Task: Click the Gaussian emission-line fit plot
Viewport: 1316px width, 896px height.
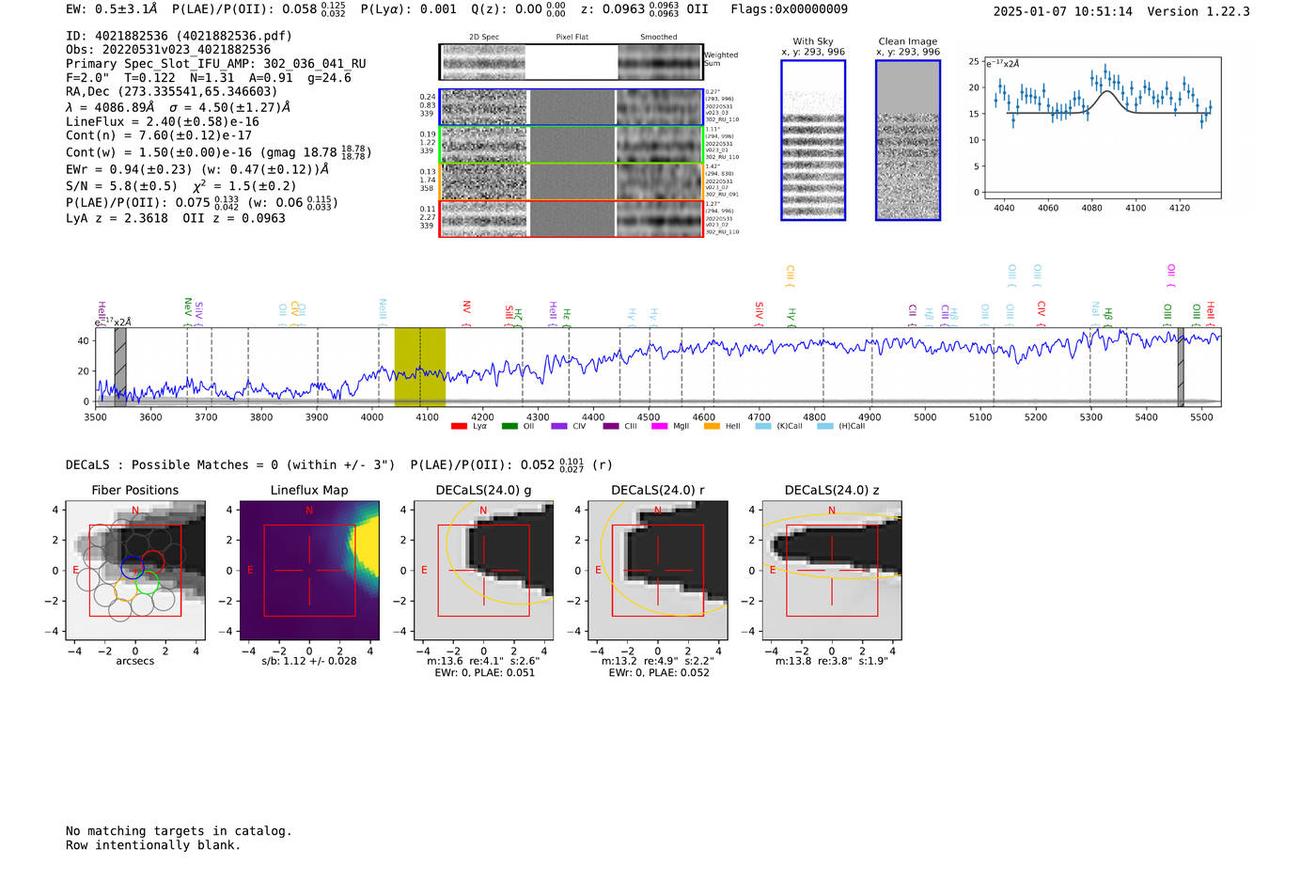Action: pyautogui.click(x=1102, y=128)
